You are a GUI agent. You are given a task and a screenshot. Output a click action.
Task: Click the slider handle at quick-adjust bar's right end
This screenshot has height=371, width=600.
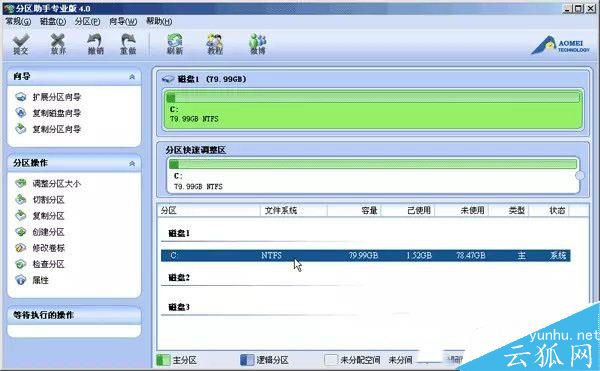(580, 176)
